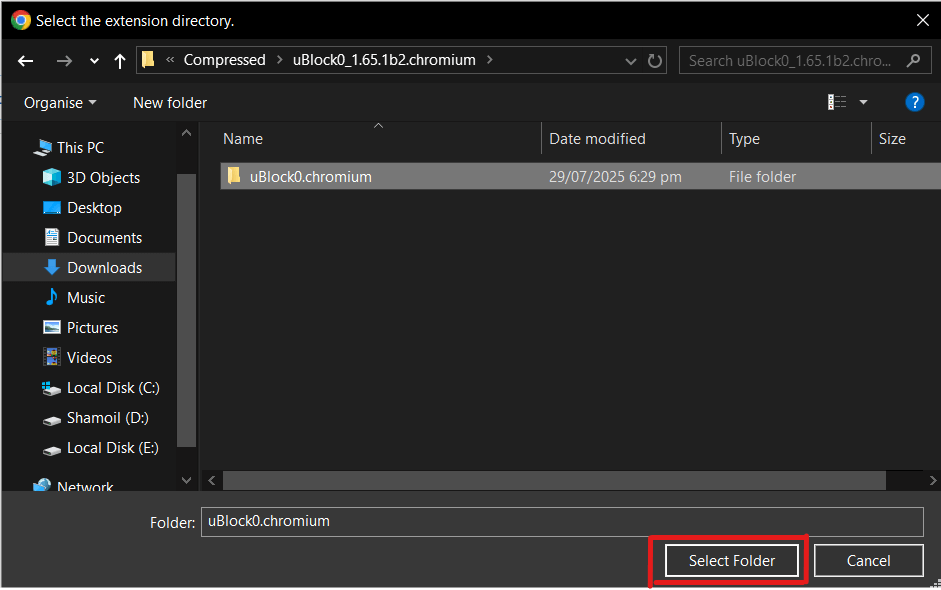Refresh the current folder view
941x590 pixels.
[655, 61]
